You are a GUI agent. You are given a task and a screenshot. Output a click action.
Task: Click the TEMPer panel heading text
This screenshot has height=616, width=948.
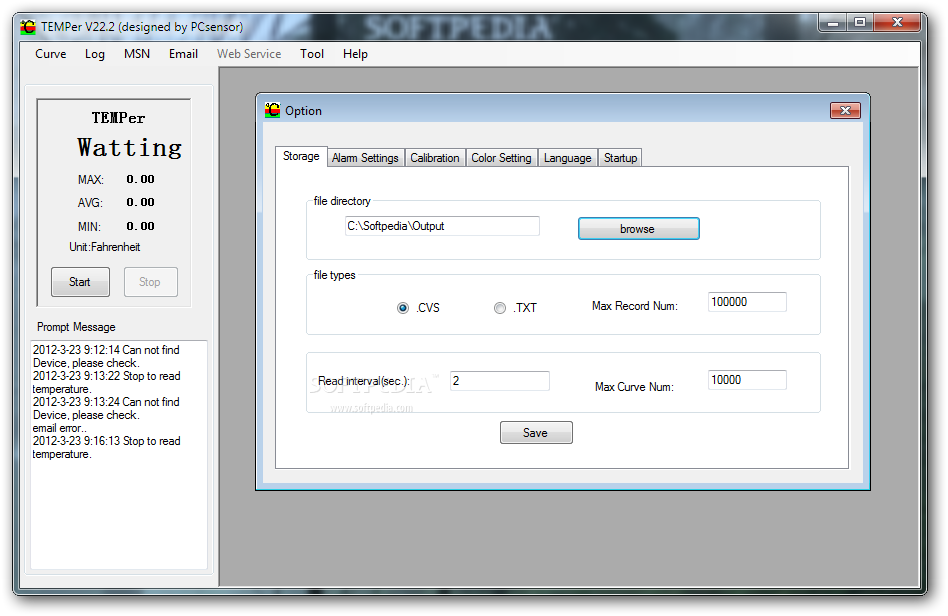click(118, 118)
